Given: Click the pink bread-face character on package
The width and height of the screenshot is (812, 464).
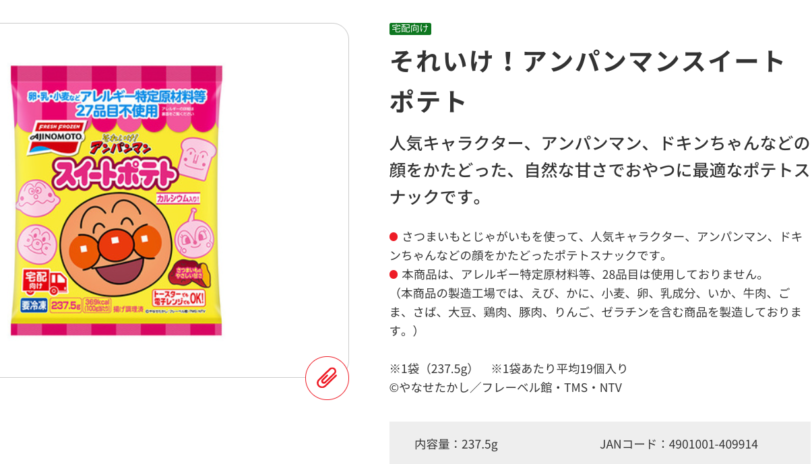Looking at the screenshot, I should [197, 158].
